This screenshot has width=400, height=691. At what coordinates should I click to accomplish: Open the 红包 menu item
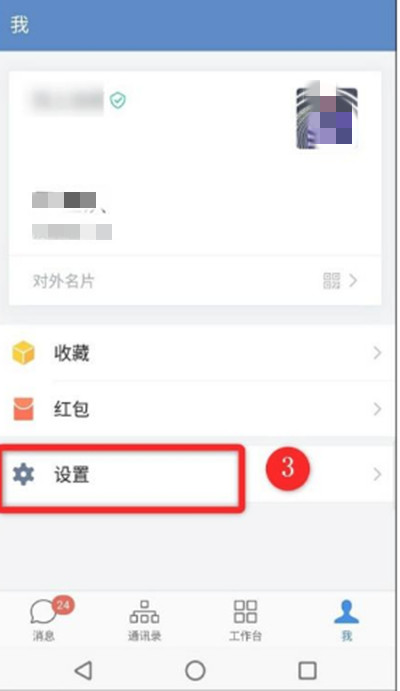(198, 409)
